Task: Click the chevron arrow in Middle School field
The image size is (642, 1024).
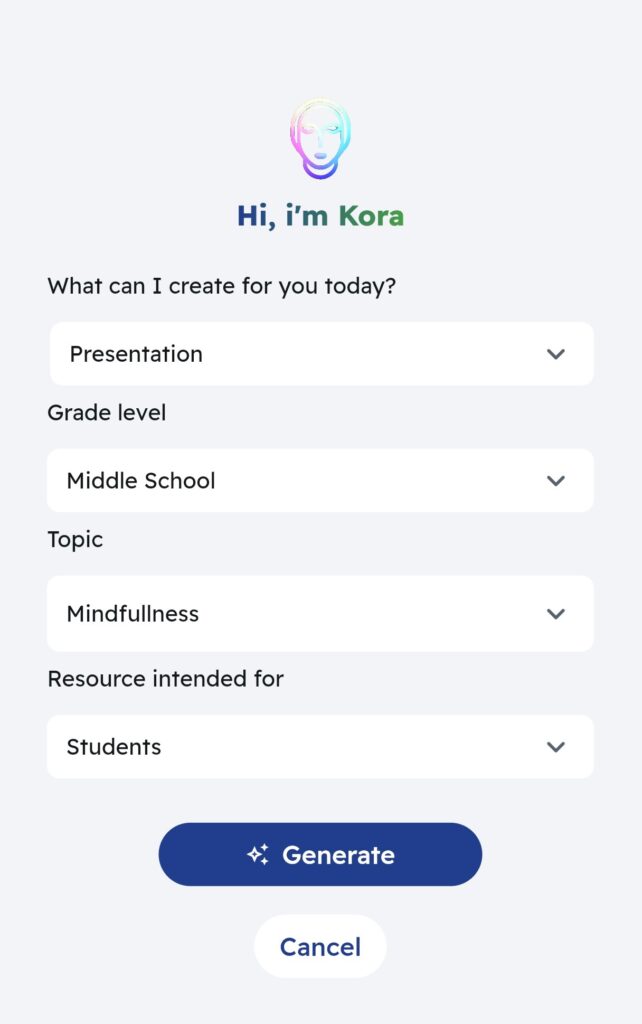Action: click(556, 481)
